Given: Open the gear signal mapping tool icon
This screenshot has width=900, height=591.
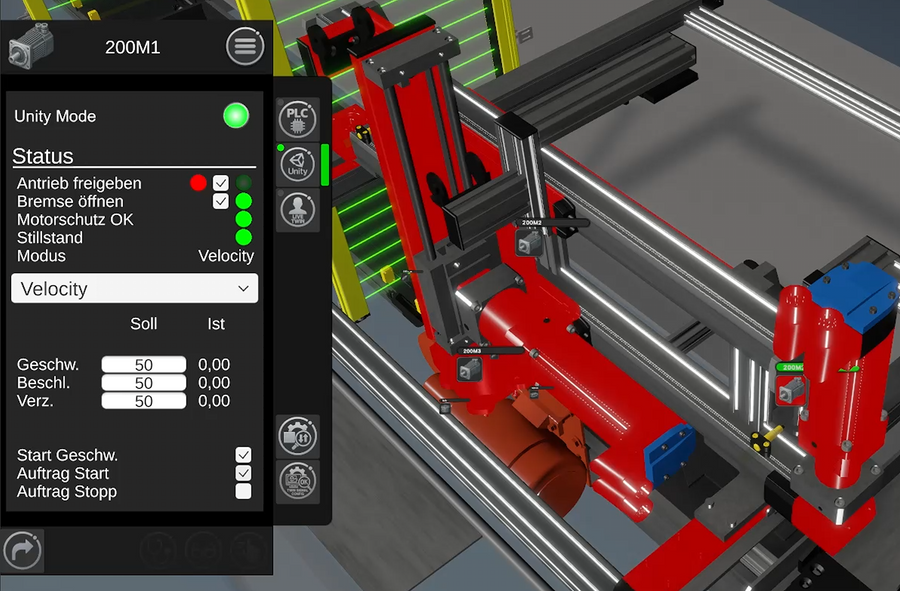Looking at the screenshot, I should point(297,436).
